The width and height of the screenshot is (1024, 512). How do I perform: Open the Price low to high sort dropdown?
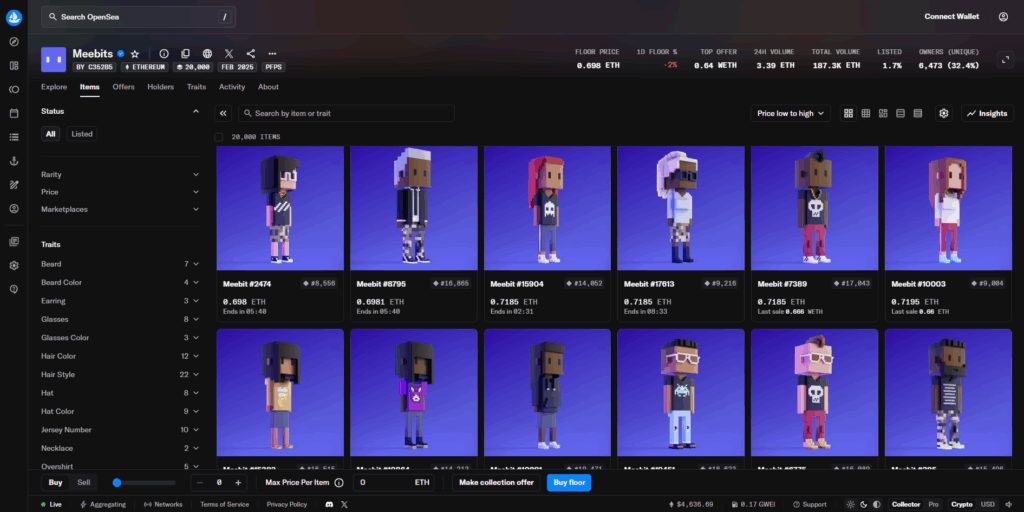pyautogui.click(x=790, y=113)
